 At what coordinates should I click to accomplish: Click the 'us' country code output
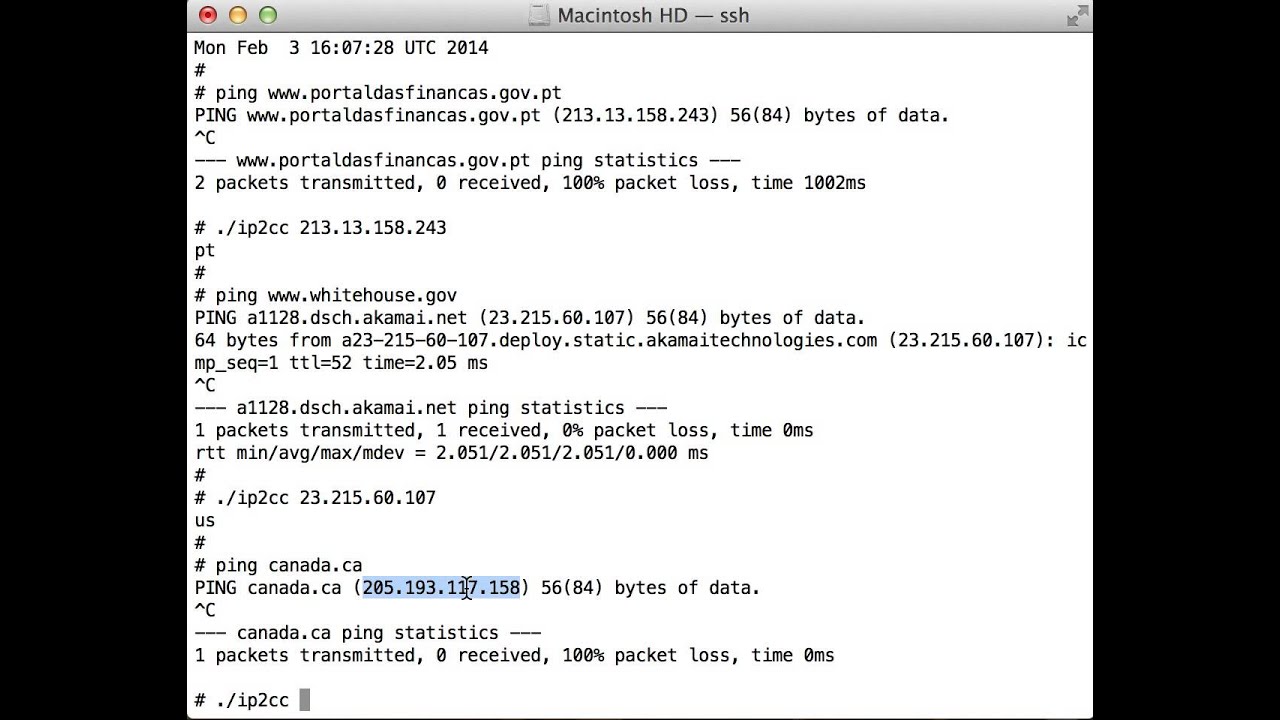(x=205, y=521)
